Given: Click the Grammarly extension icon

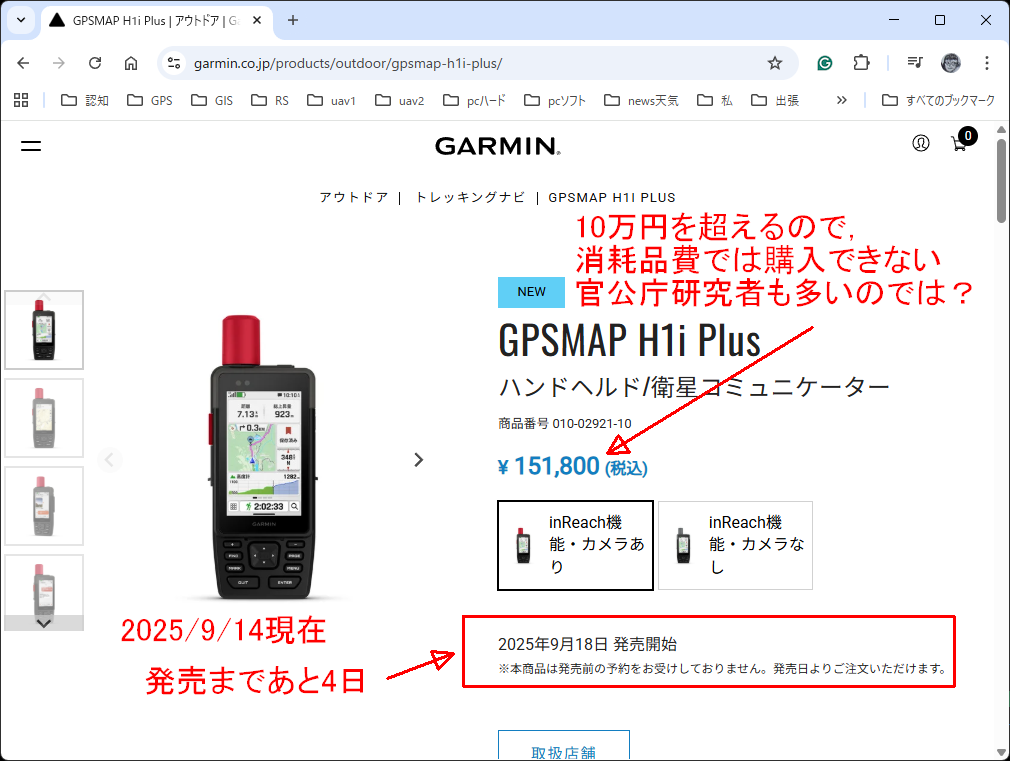Looking at the screenshot, I should [823, 62].
